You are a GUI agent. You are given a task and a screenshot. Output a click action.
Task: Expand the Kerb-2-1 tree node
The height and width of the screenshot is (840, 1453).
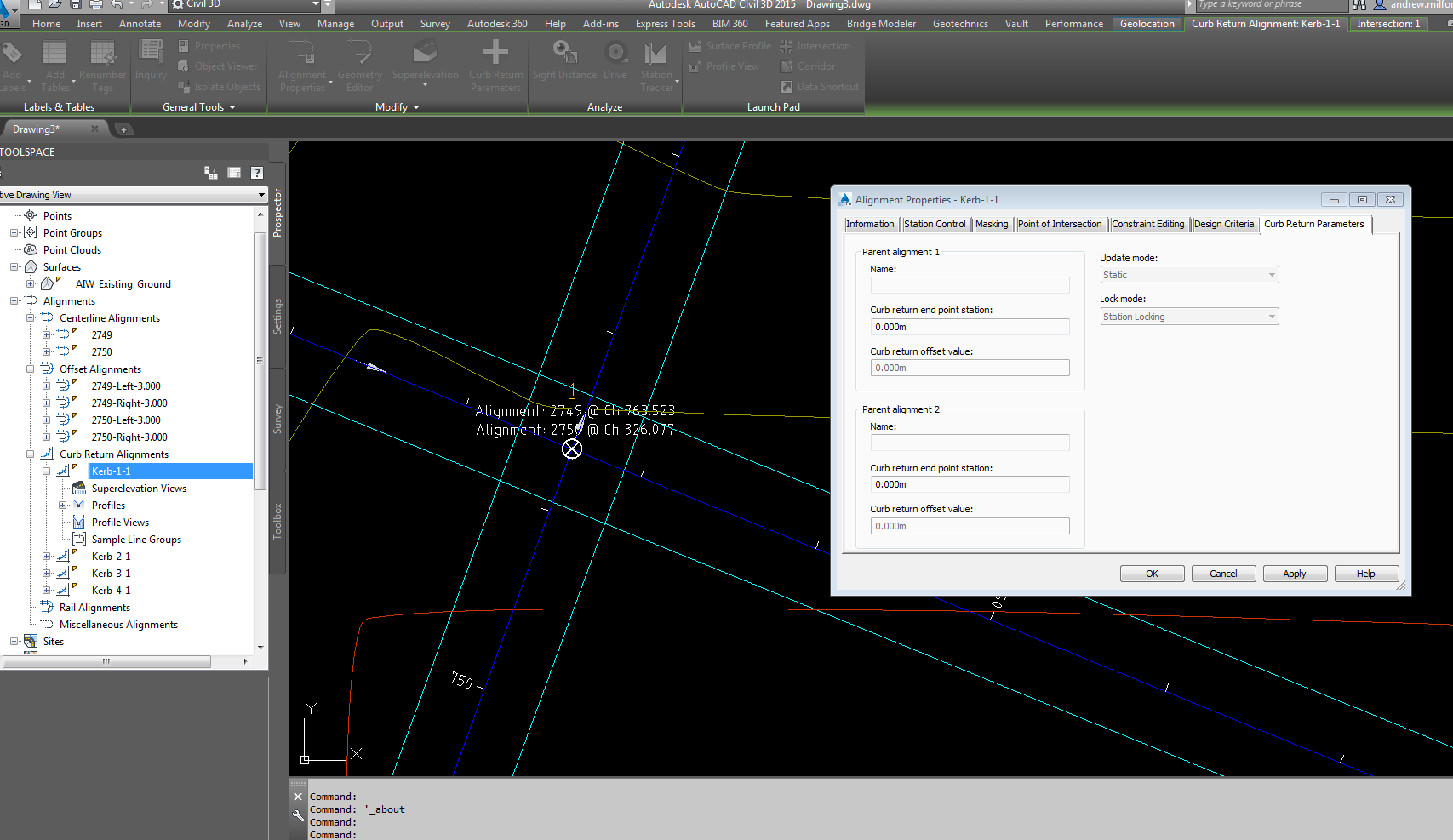47,557
